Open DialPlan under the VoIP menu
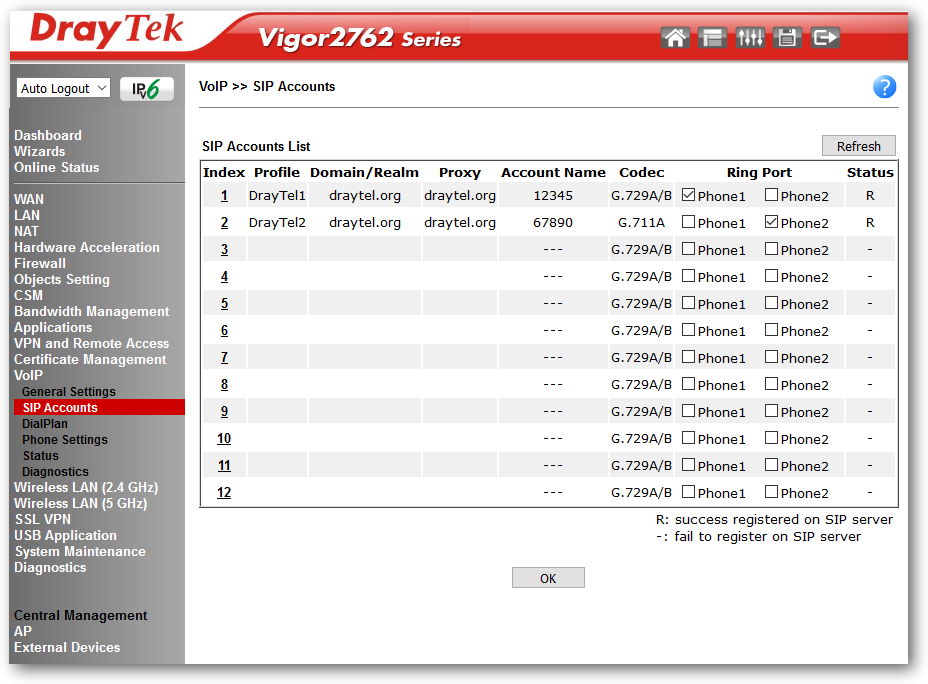 tap(45, 424)
